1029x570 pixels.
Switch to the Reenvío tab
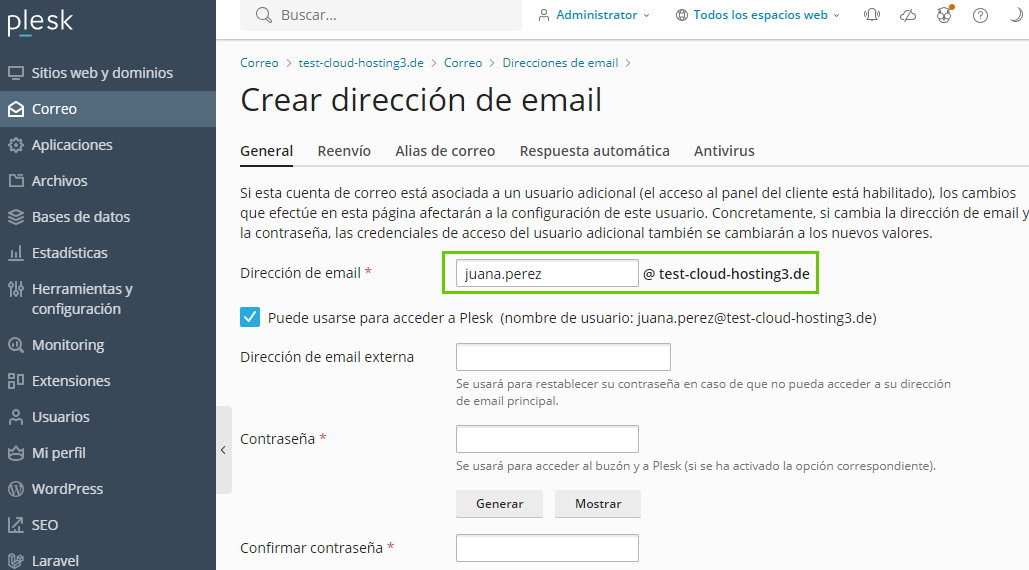coord(344,151)
